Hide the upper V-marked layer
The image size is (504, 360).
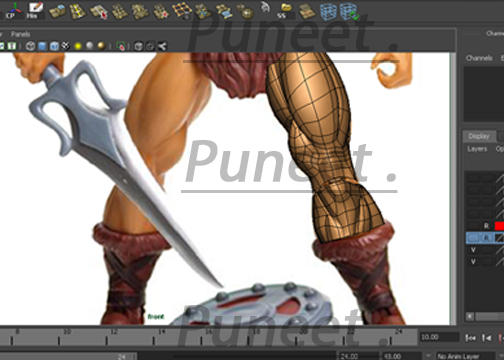point(473,250)
